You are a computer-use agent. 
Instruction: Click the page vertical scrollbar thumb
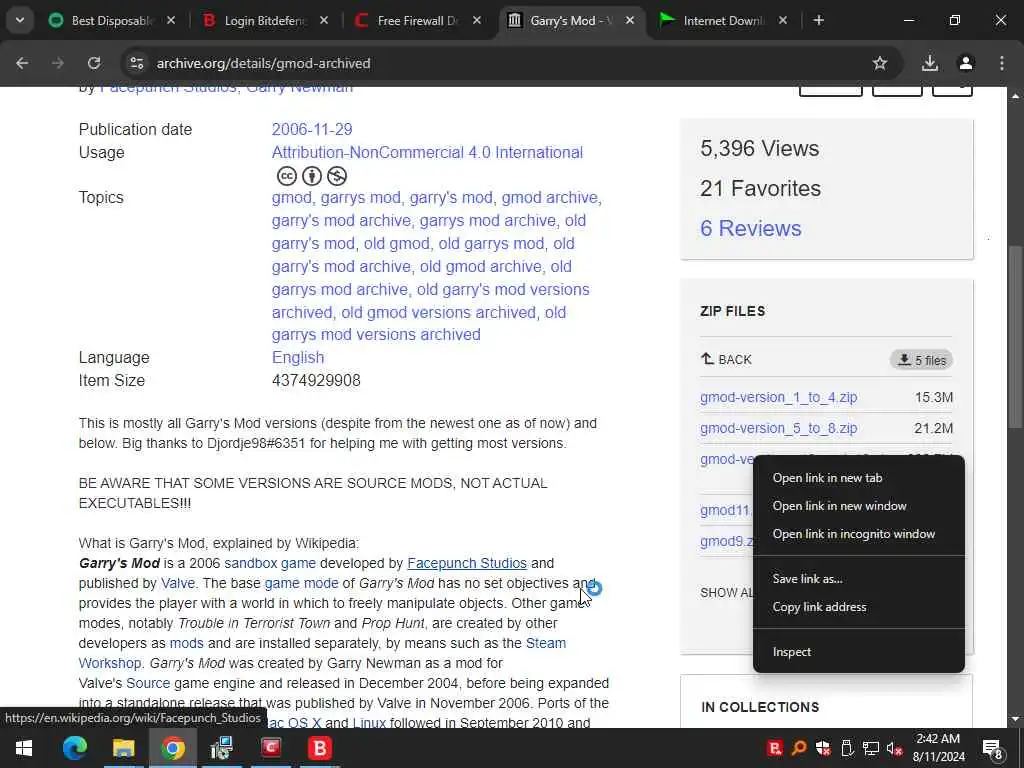[x=1016, y=336]
